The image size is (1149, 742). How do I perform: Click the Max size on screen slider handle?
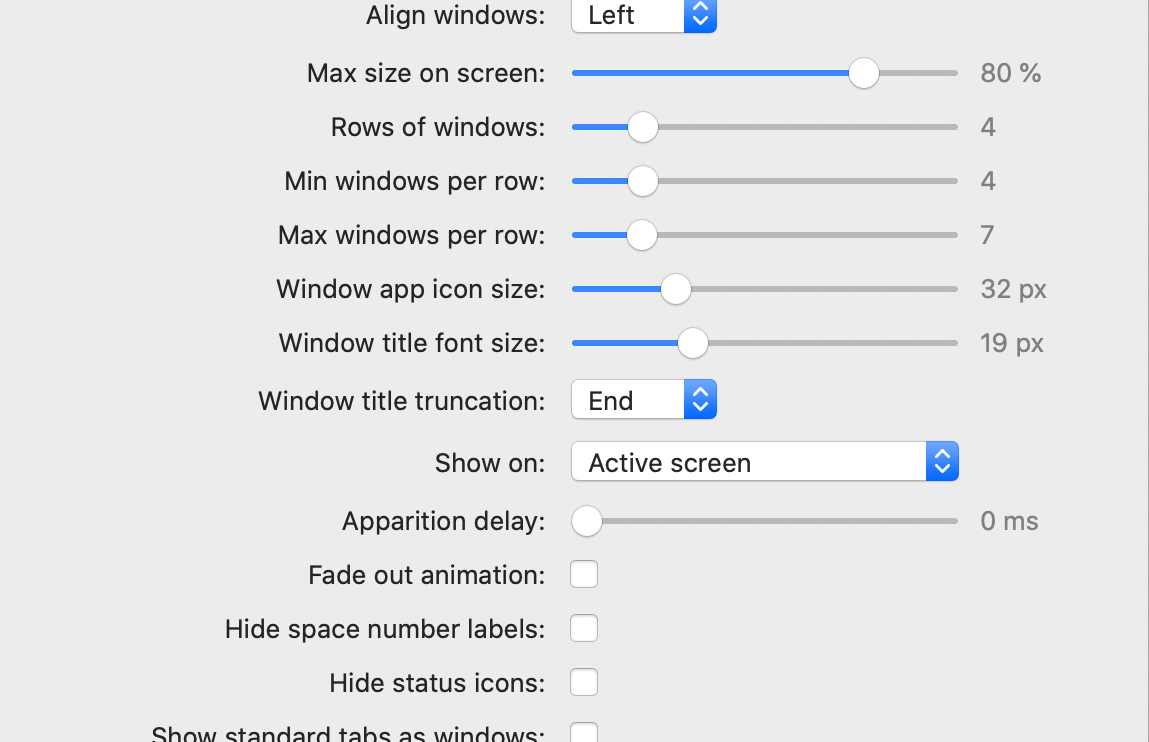point(863,73)
